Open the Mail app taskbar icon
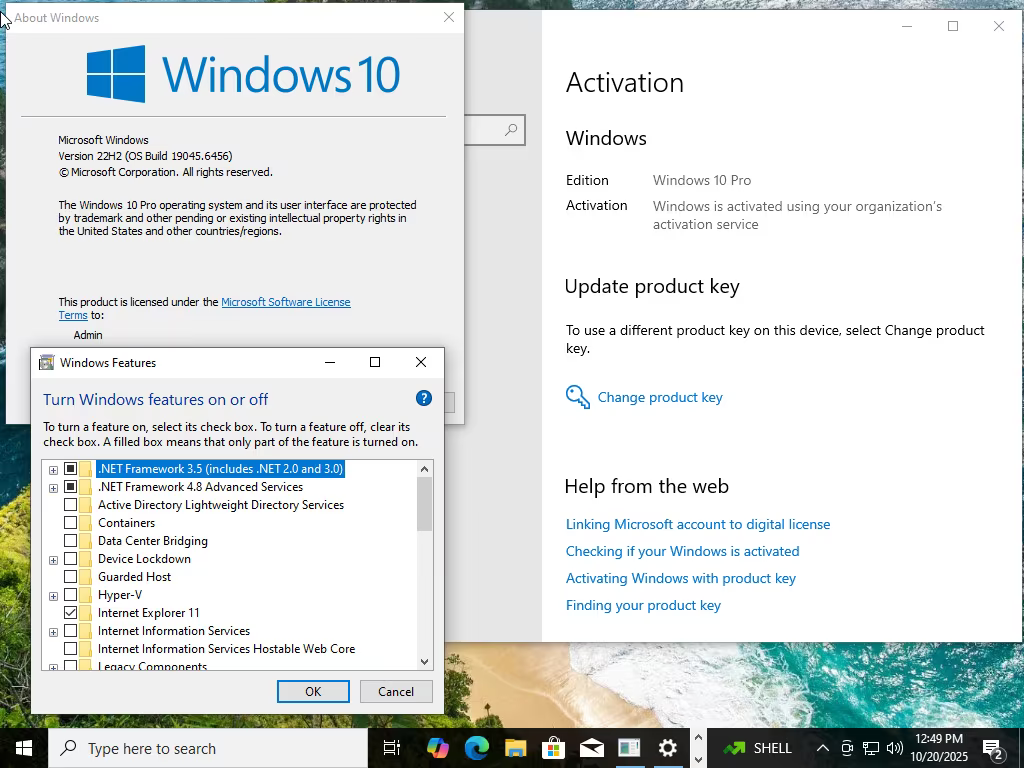Image resolution: width=1024 pixels, height=768 pixels. (592, 748)
